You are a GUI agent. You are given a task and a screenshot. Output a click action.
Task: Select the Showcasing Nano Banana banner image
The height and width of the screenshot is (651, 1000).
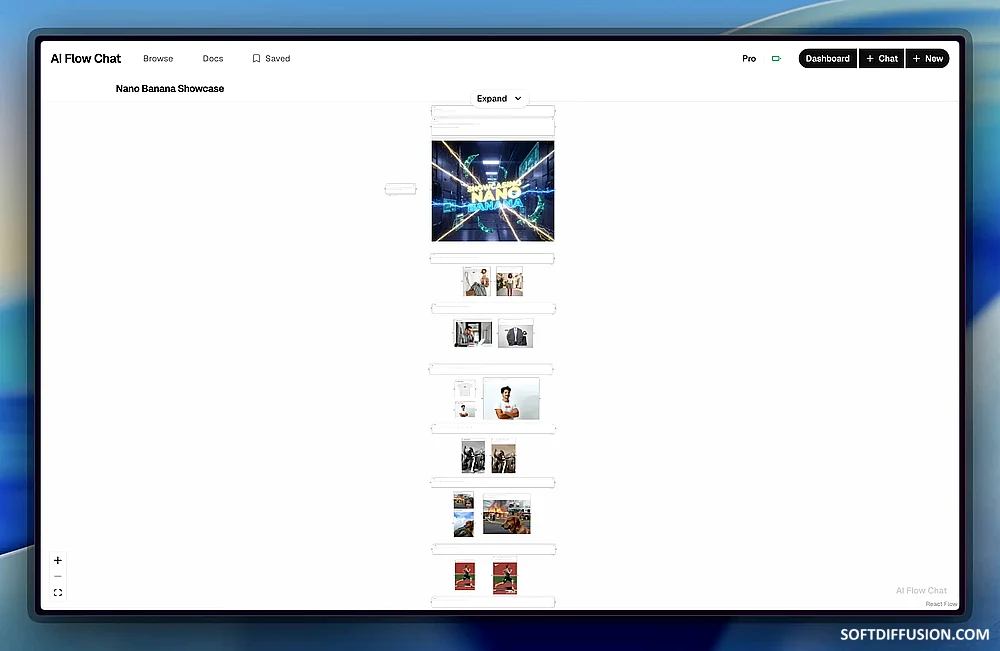493,191
